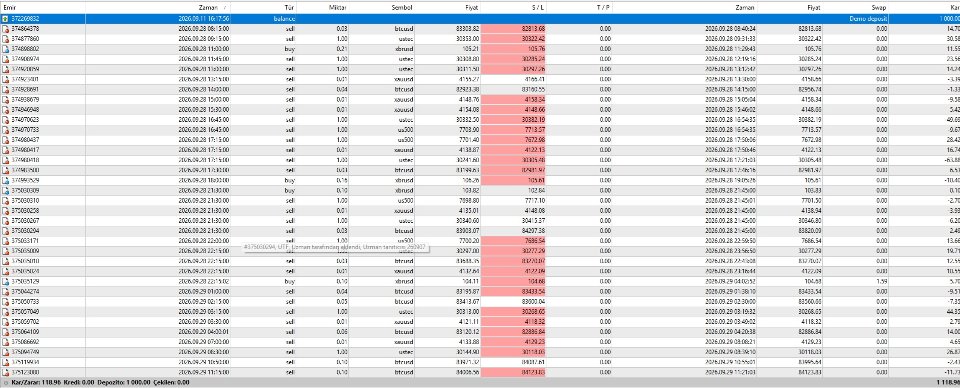
Task: Select order number 375030294
Action: [25, 231]
